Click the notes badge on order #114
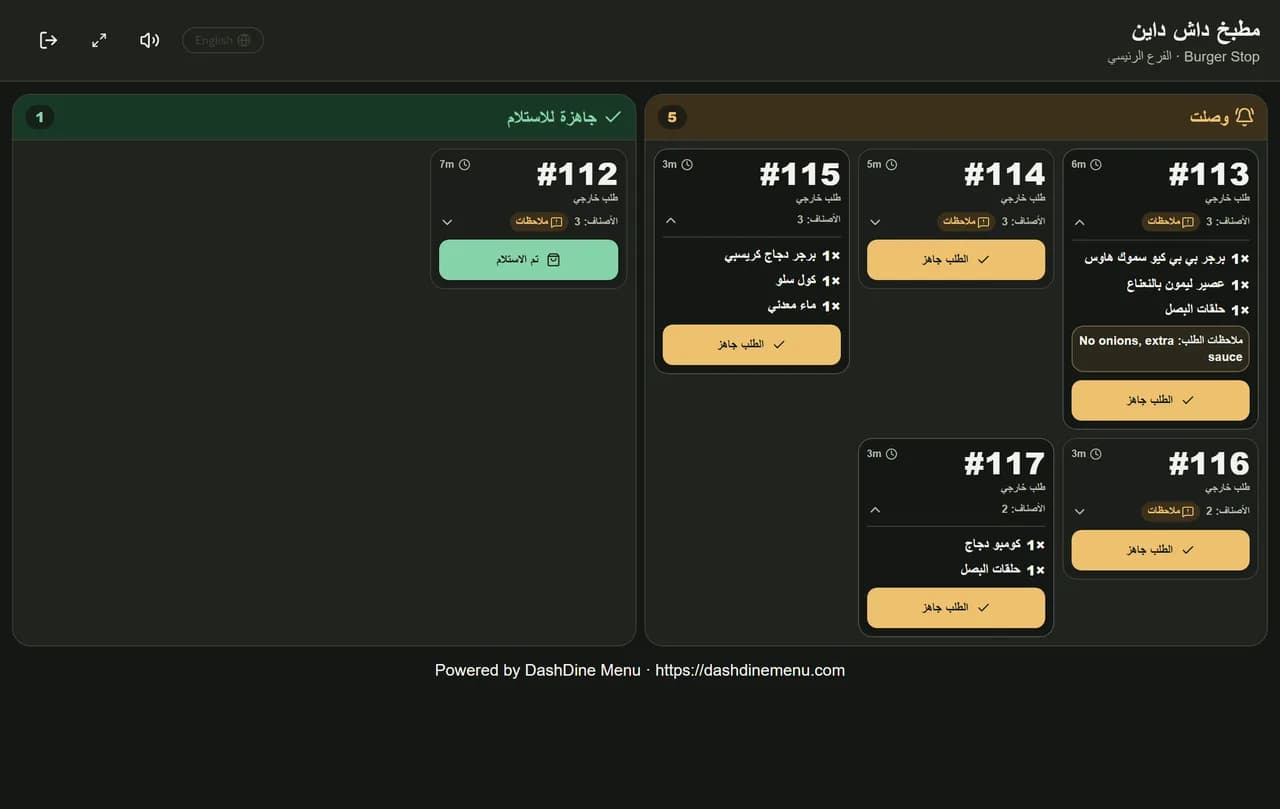 (966, 222)
